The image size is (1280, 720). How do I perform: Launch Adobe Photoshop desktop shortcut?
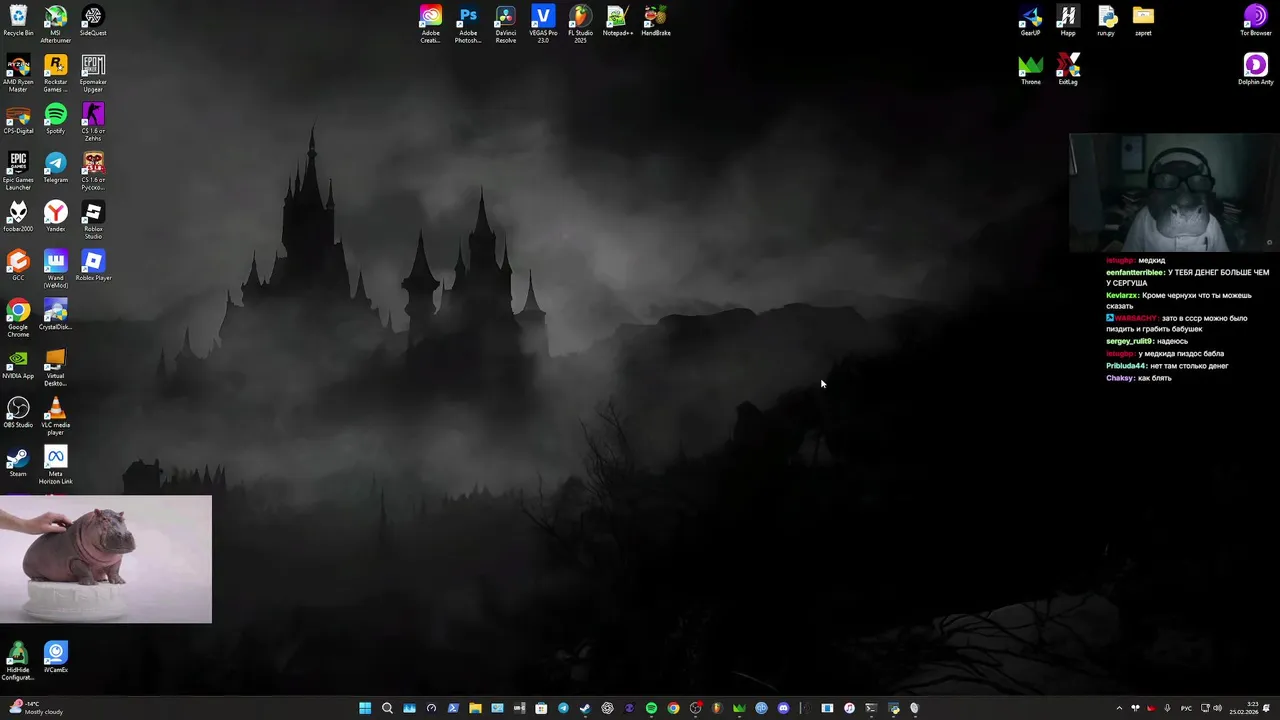[x=468, y=24]
